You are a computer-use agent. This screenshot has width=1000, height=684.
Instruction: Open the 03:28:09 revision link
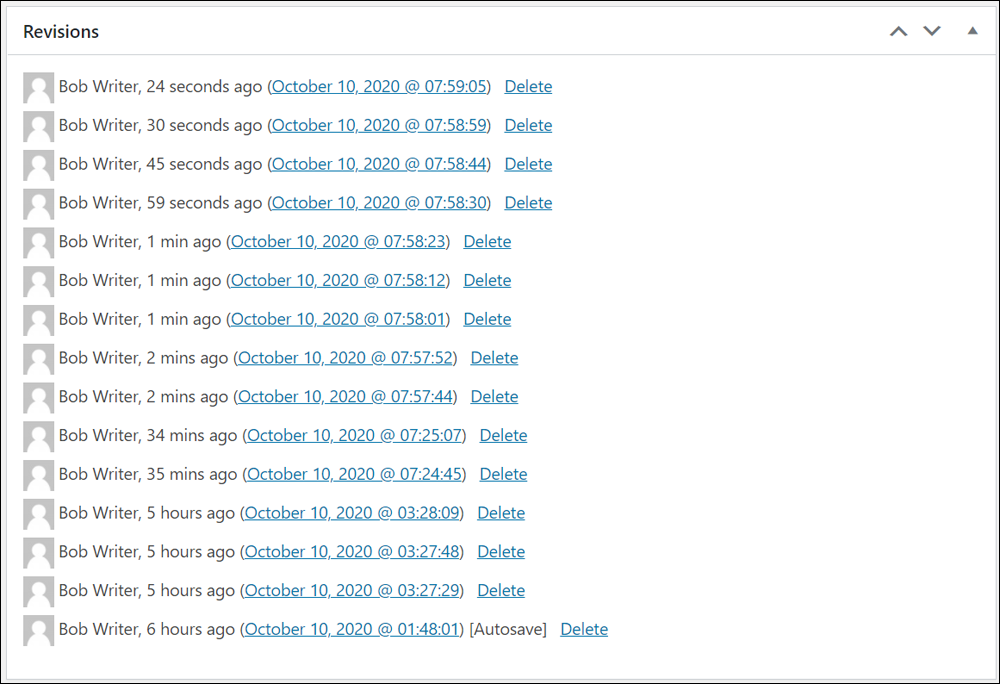352,513
